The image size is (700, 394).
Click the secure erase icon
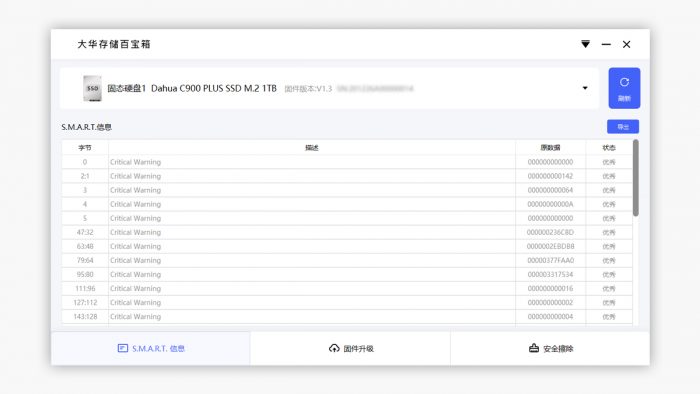(533, 348)
